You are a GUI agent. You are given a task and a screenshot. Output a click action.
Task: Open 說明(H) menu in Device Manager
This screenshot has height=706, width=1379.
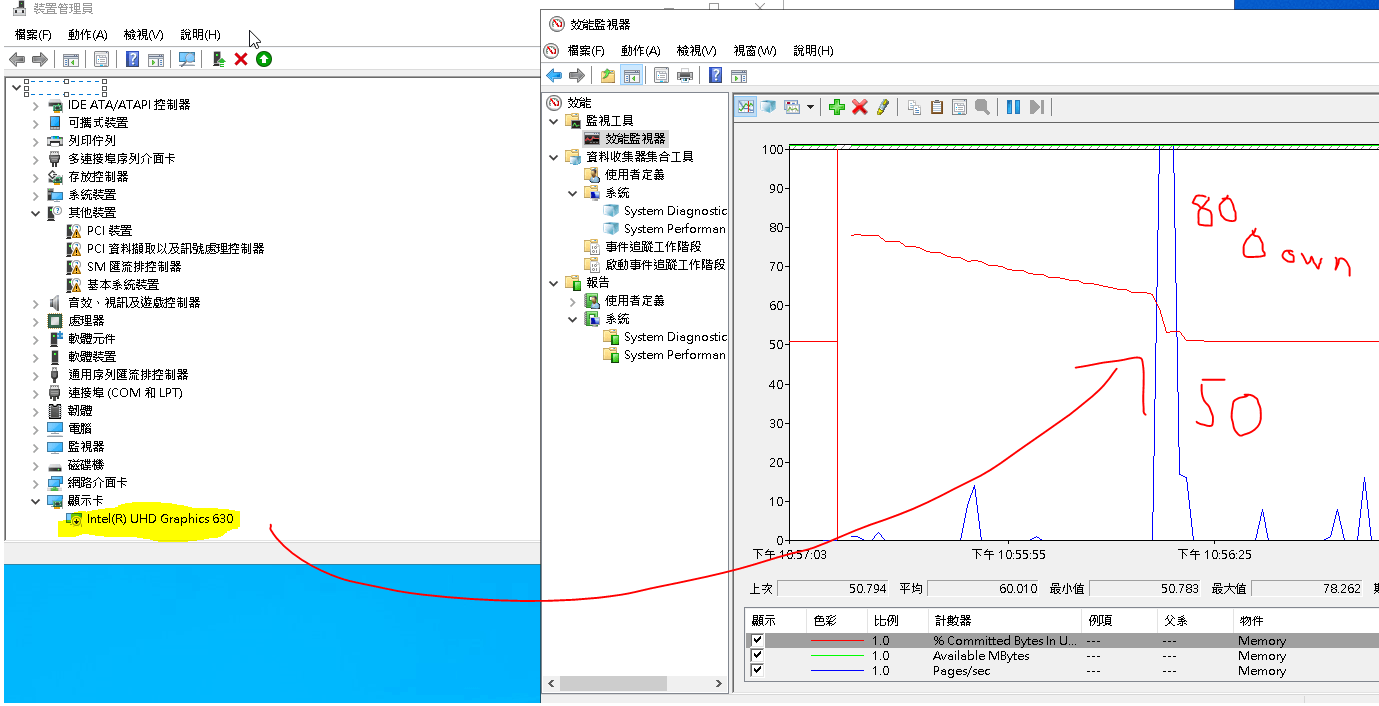200,34
